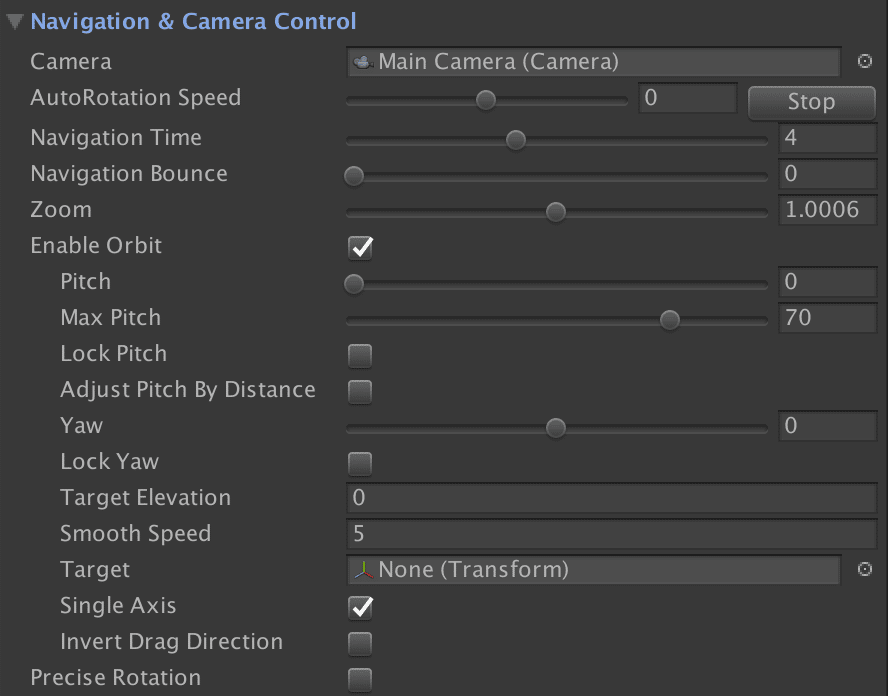The width and height of the screenshot is (888, 696).
Task: Click the Target Elevation input field
Action: (x=611, y=498)
